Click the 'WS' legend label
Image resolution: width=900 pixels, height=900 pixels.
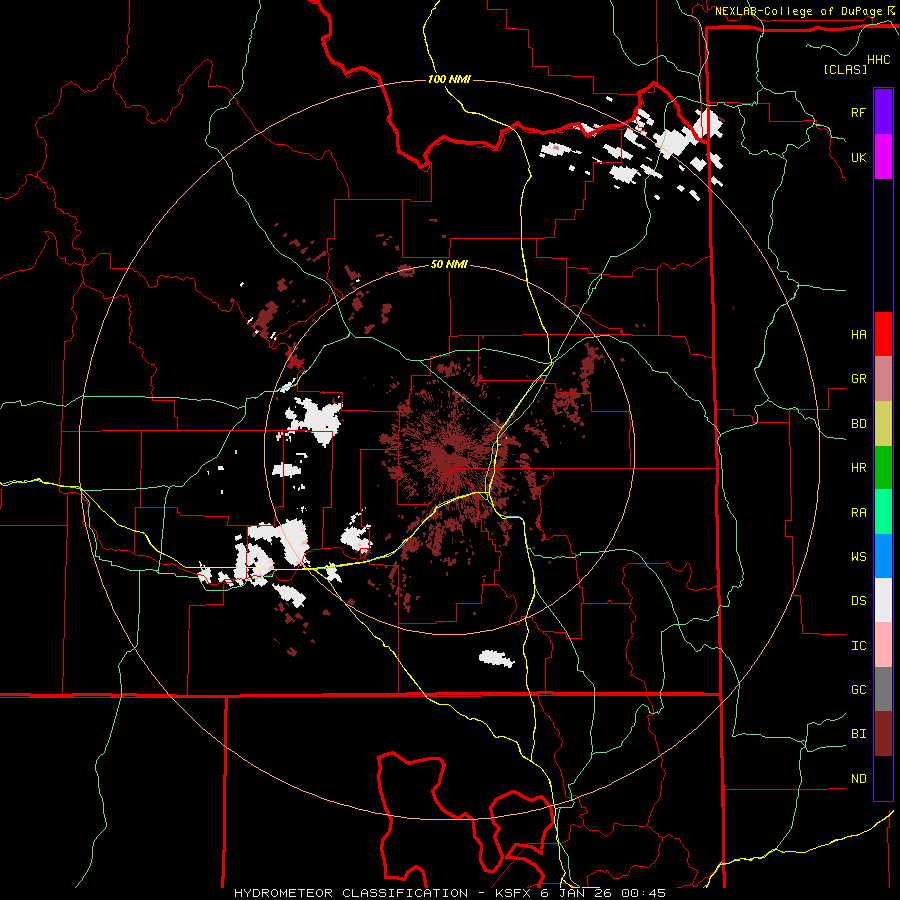[858, 557]
